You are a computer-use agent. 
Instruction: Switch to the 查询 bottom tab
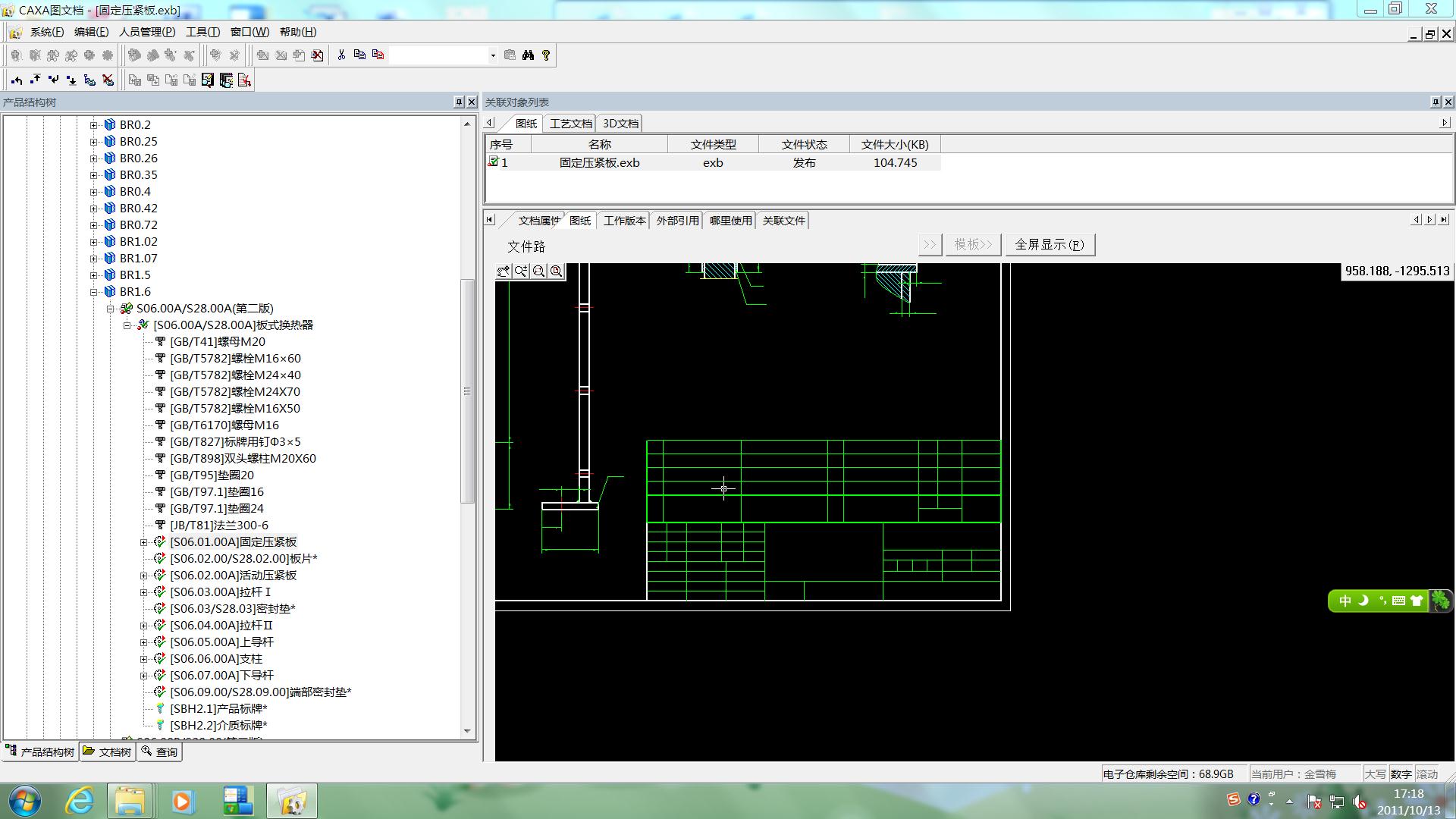[x=159, y=752]
